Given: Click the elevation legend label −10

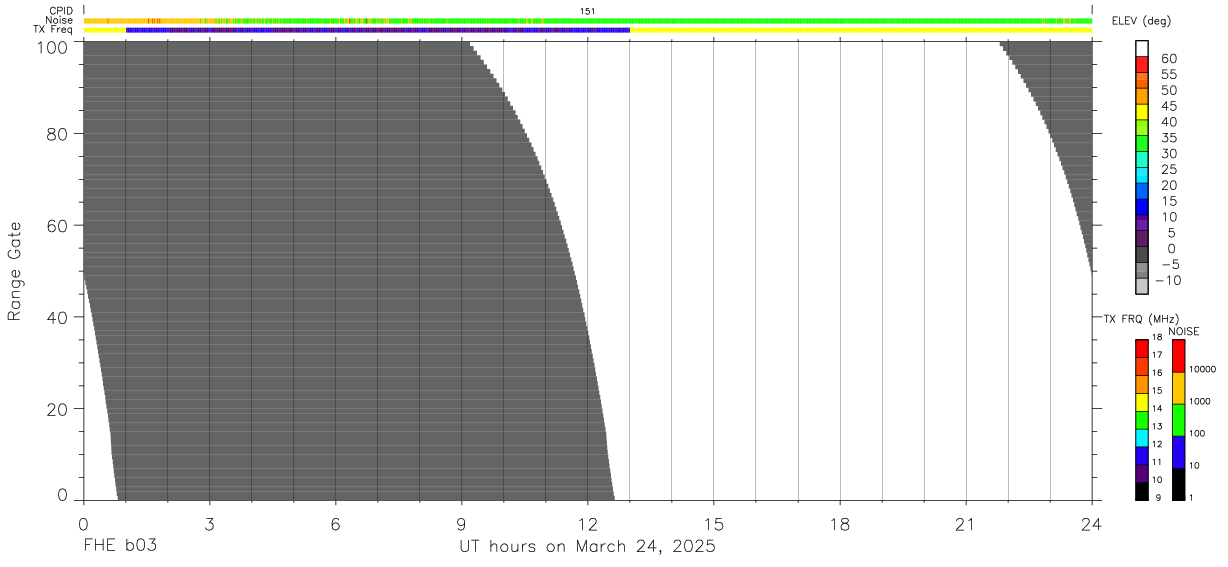Looking at the screenshot, I should click(1166, 280).
